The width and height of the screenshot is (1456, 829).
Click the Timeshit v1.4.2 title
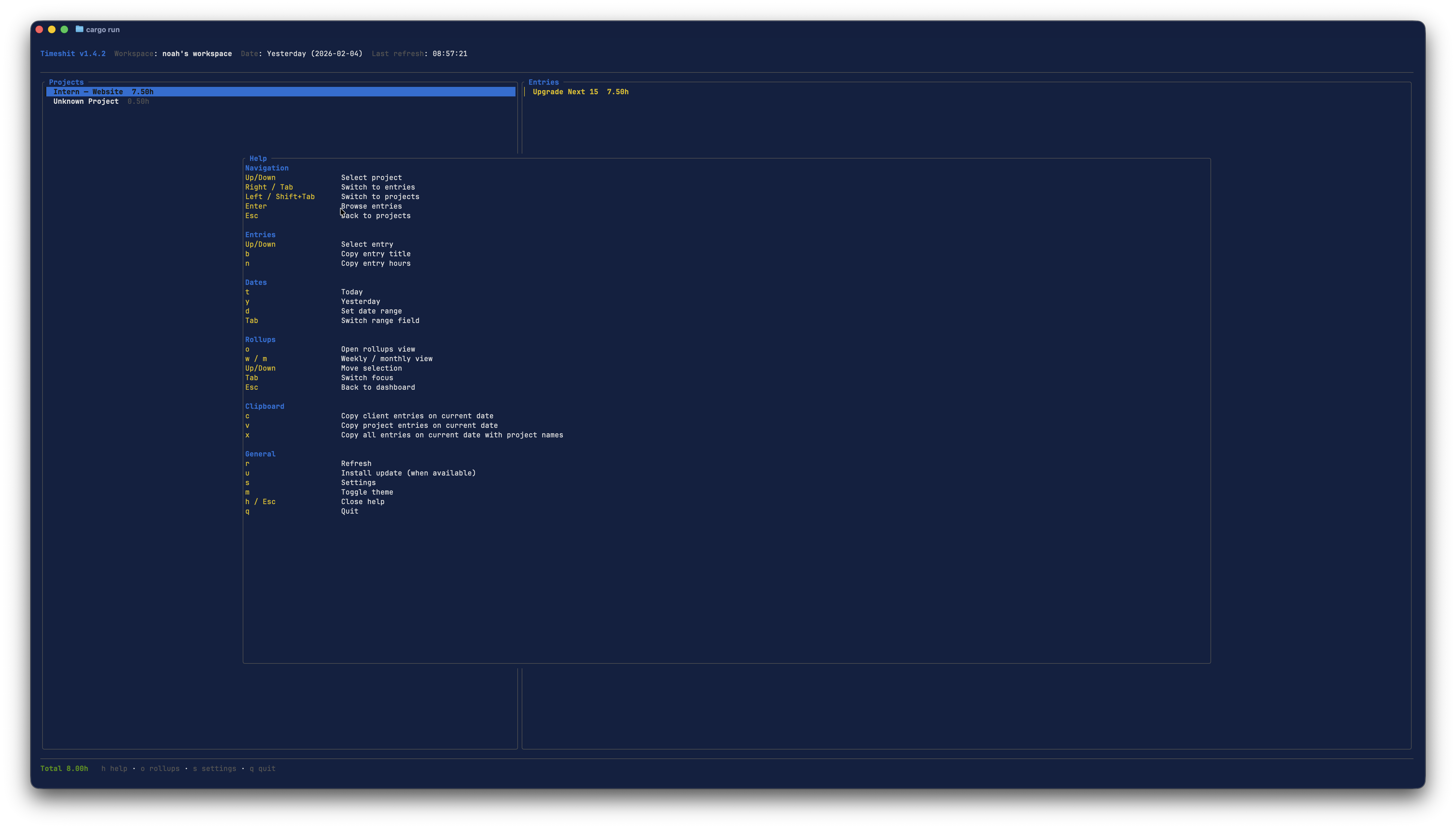[73, 54]
